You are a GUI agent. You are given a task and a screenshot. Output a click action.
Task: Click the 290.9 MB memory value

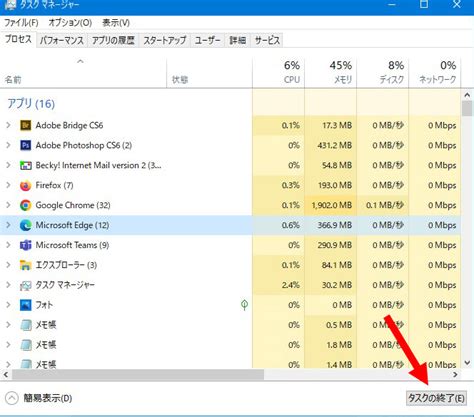pyautogui.click(x=335, y=245)
